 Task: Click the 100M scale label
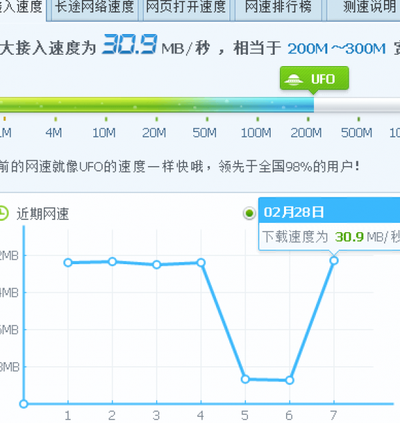256,133
